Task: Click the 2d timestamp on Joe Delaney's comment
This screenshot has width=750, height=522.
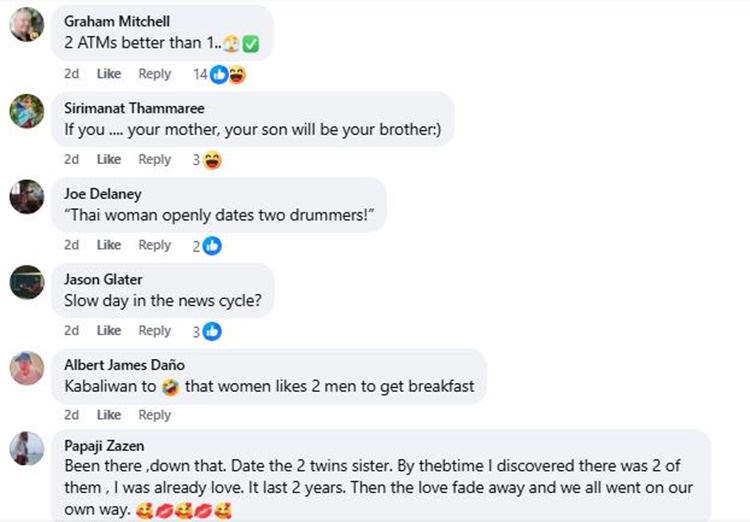Action: tap(72, 245)
